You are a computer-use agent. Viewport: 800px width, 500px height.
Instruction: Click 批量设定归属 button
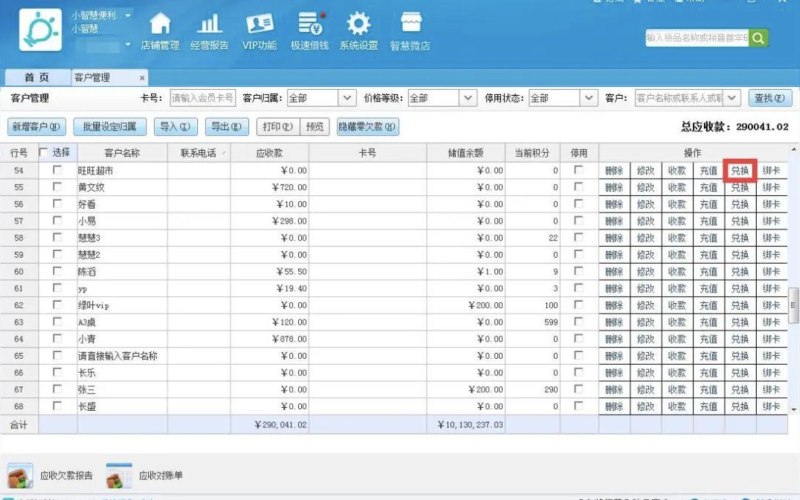click(x=110, y=127)
